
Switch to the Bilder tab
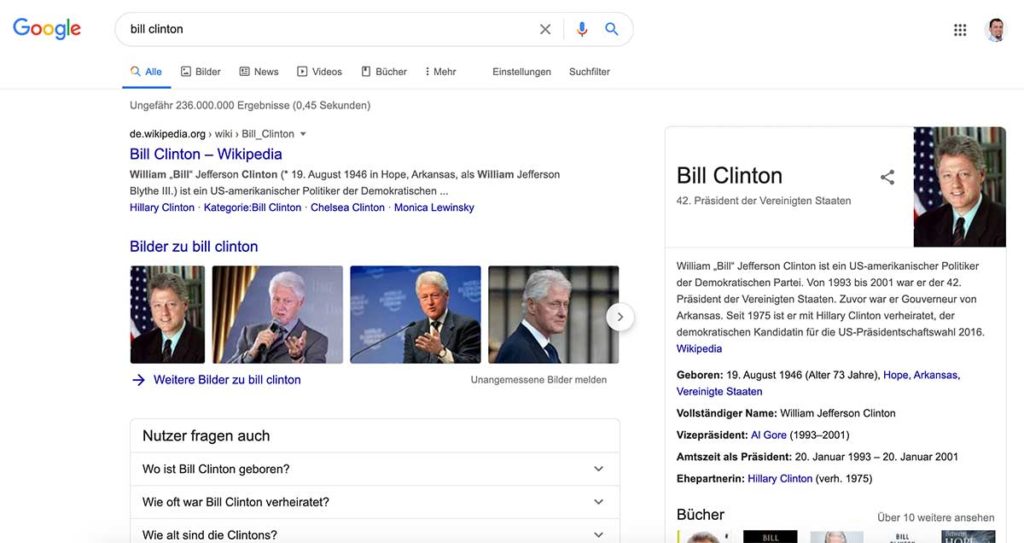tap(200, 71)
